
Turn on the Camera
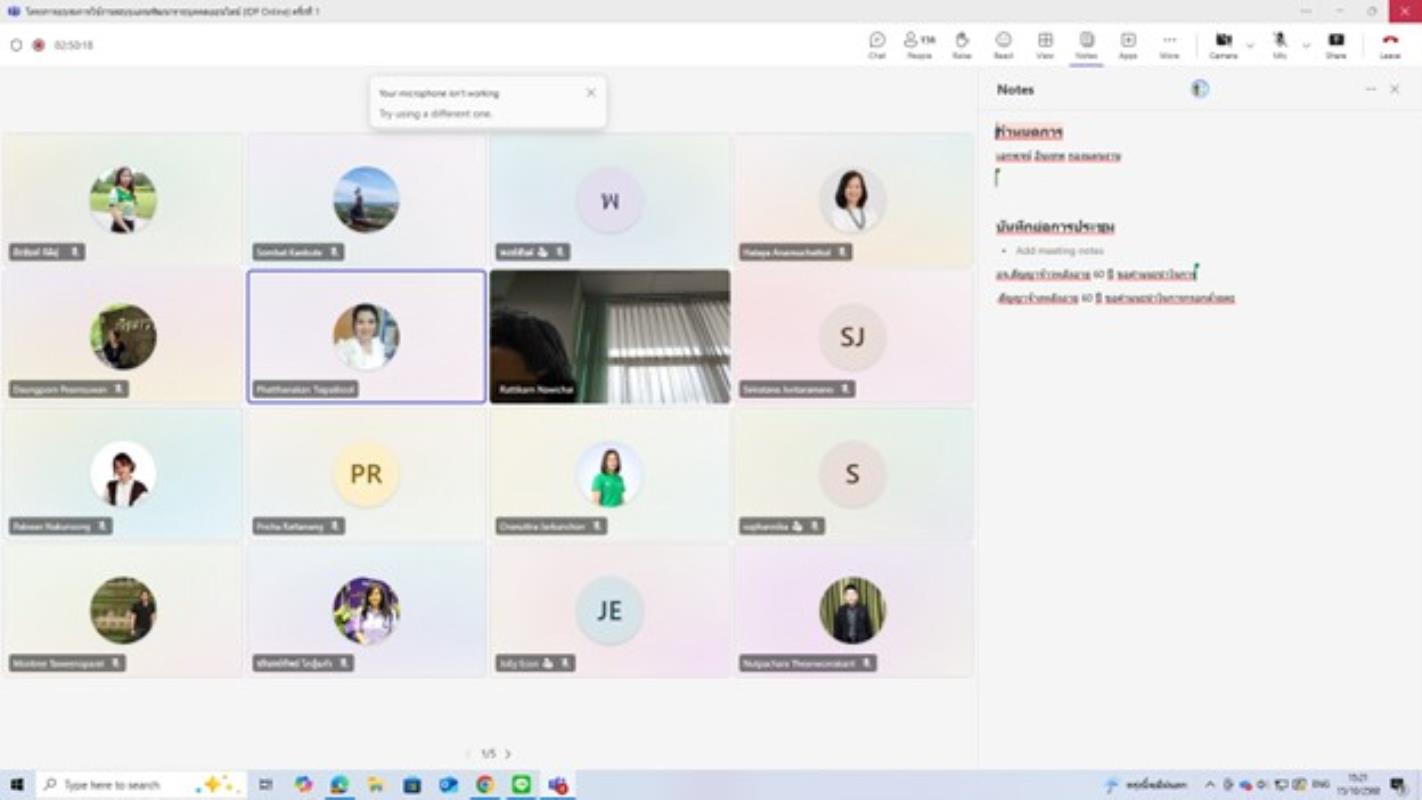pyautogui.click(x=1223, y=44)
